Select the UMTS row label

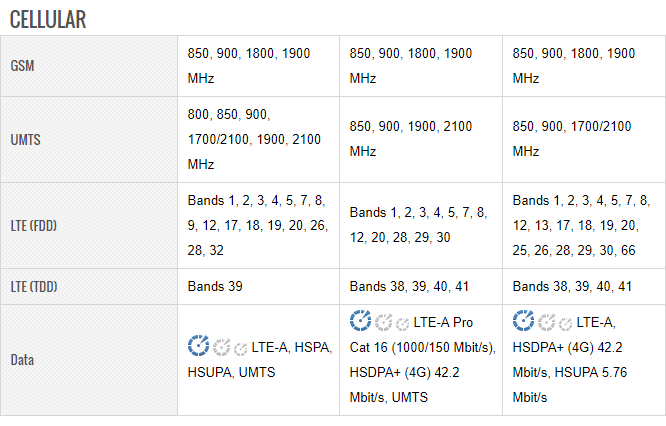(24, 139)
